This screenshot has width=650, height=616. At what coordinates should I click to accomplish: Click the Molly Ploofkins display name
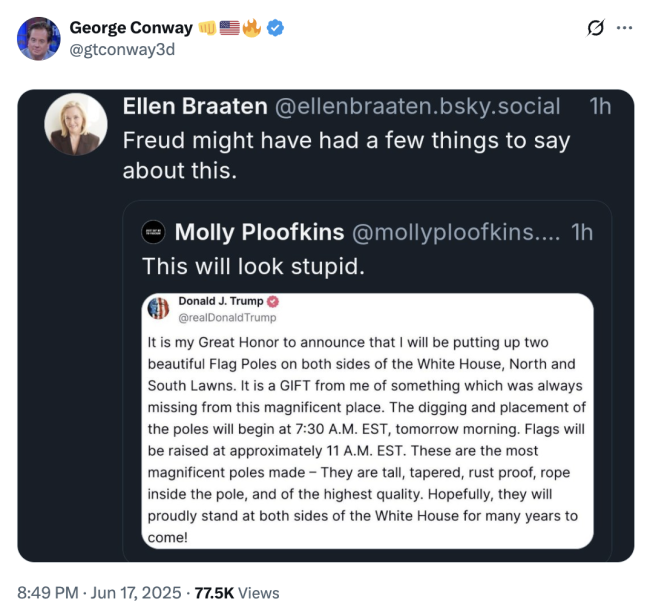coord(257,232)
